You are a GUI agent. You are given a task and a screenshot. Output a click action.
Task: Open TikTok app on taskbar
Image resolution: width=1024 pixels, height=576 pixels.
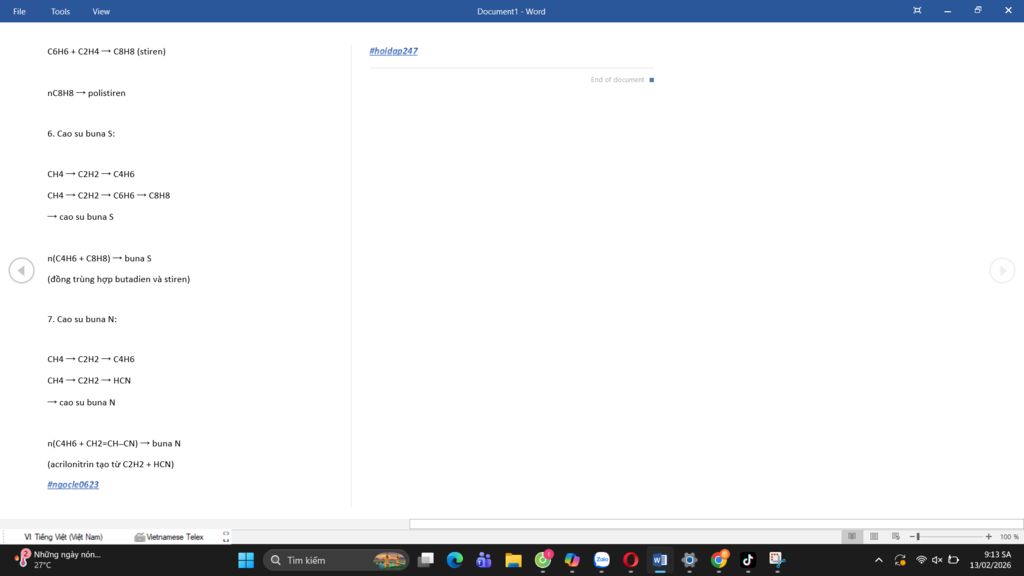tap(748, 560)
